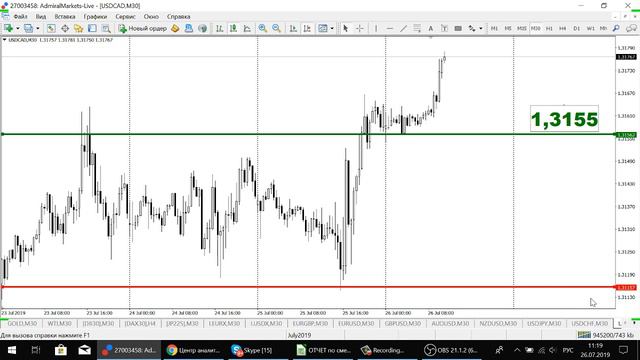Open the new chart toolbar icon

point(8,28)
